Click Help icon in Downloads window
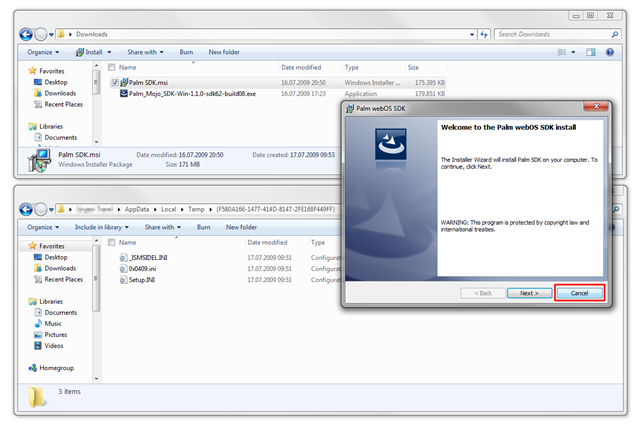The width and height of the screenshot is (640, 426). pos(610,52)
